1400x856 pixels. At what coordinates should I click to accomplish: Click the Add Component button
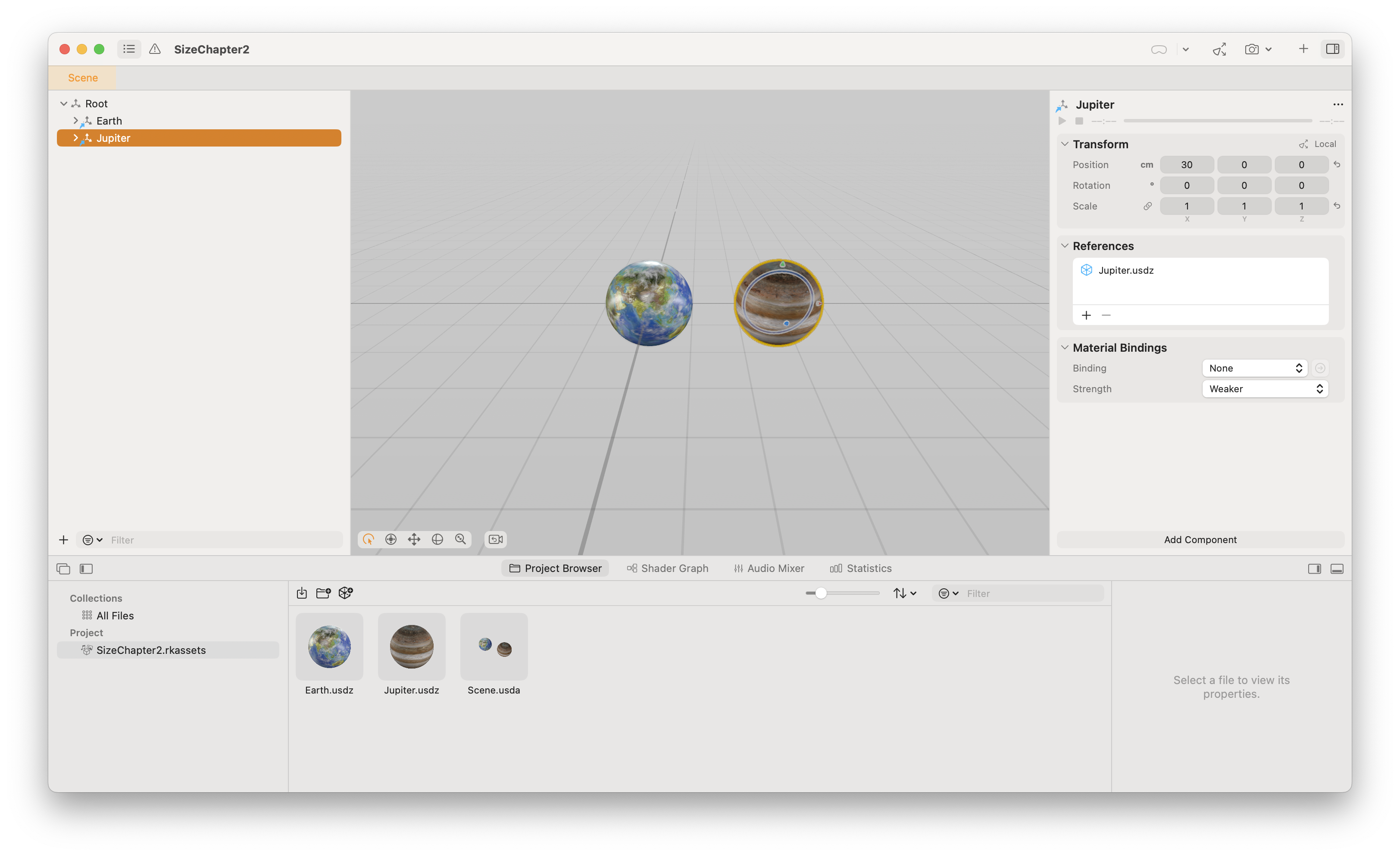pyautogui.click(x=1200, y=540)
